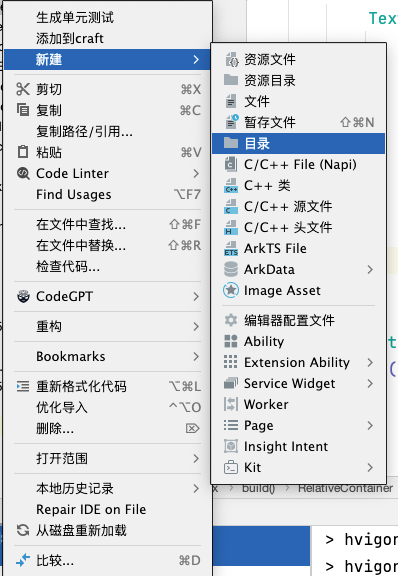
Task: Open the Bookmarks submenu chevron
Action: pyautogui.click(x=196, y=356)
